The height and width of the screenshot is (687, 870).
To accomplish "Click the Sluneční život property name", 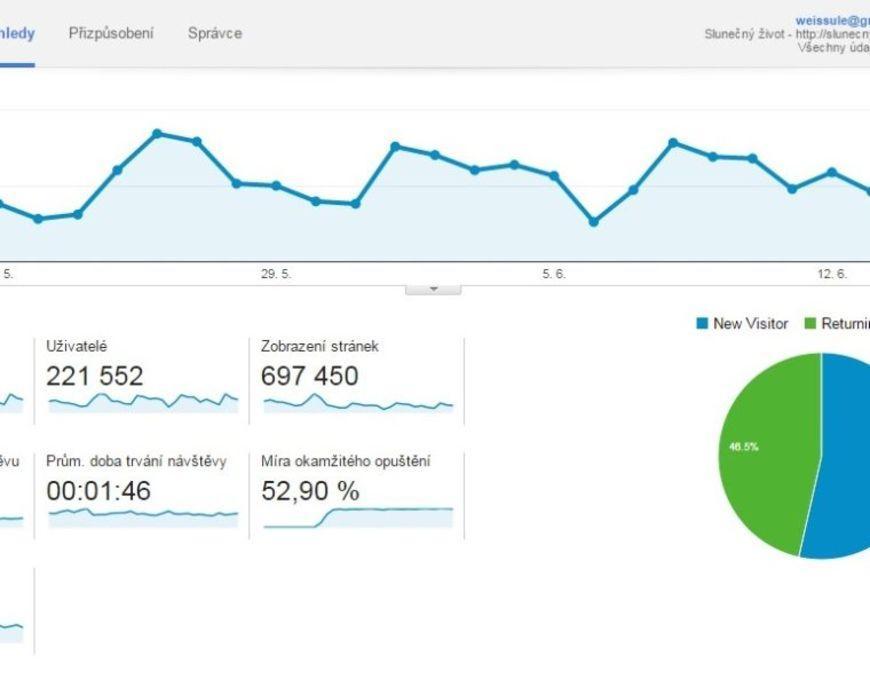I will pyautogui.click(x=746, y=34).
